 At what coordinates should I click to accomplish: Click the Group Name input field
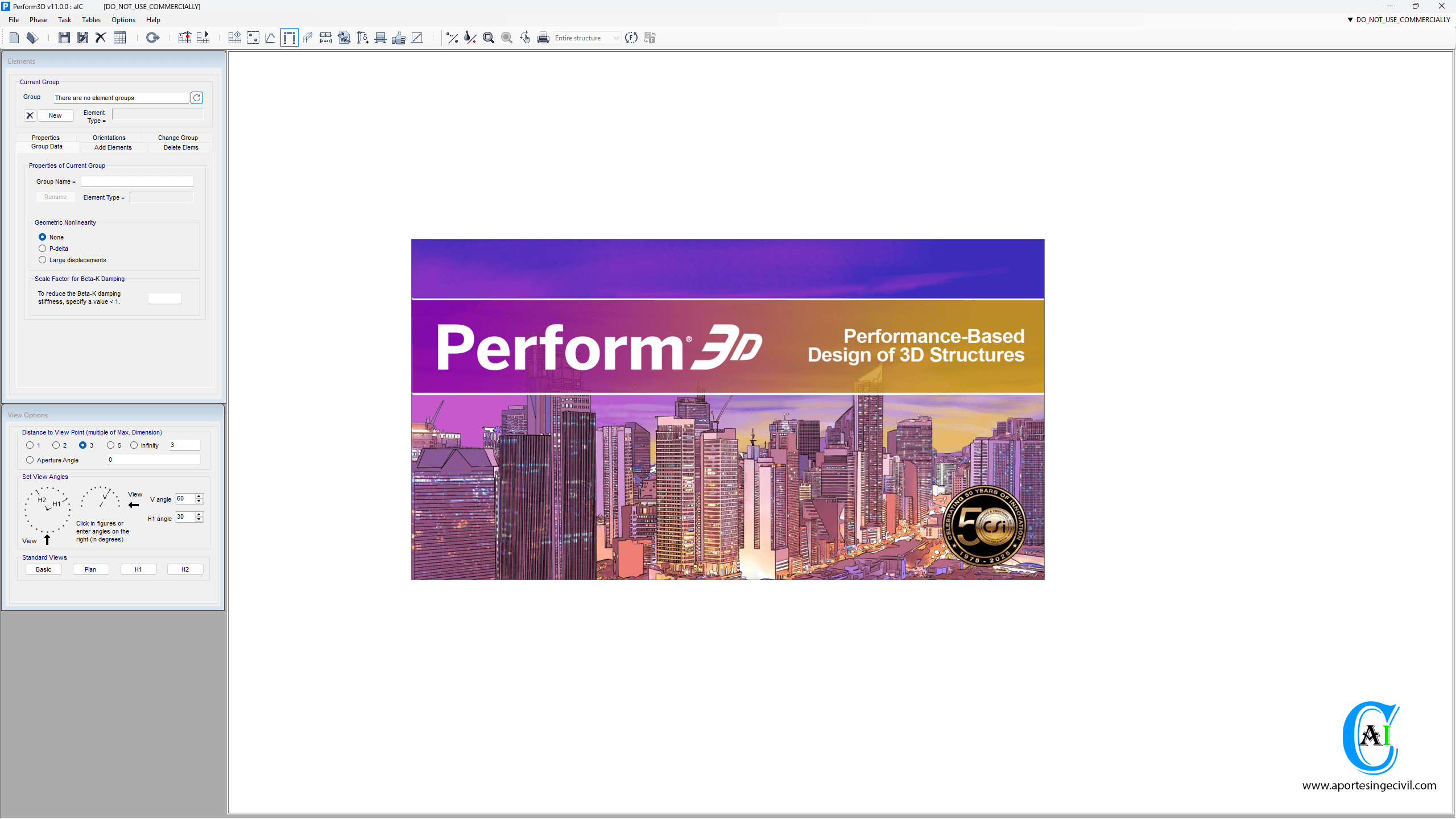tap(137, 181)
